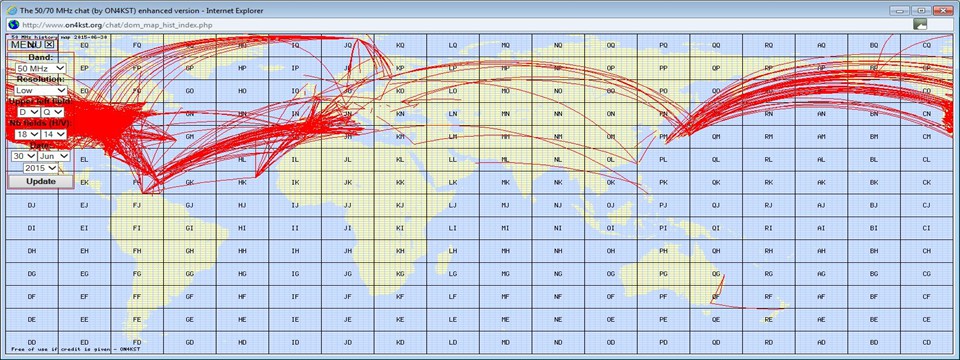Click the FJ grid square over South America
The width and height of the screenshot is (960, 360).
click(x=137, y=205)
